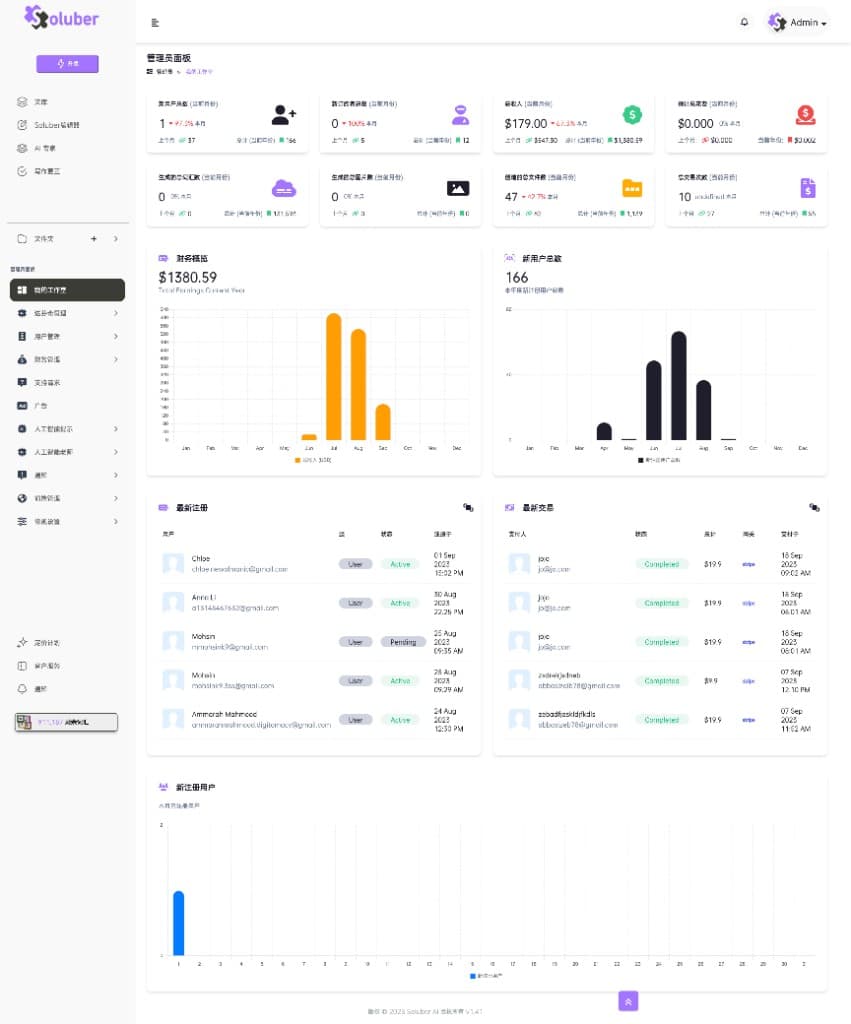Toggle the blue legend under daily users chart

(x=487, y=976)
